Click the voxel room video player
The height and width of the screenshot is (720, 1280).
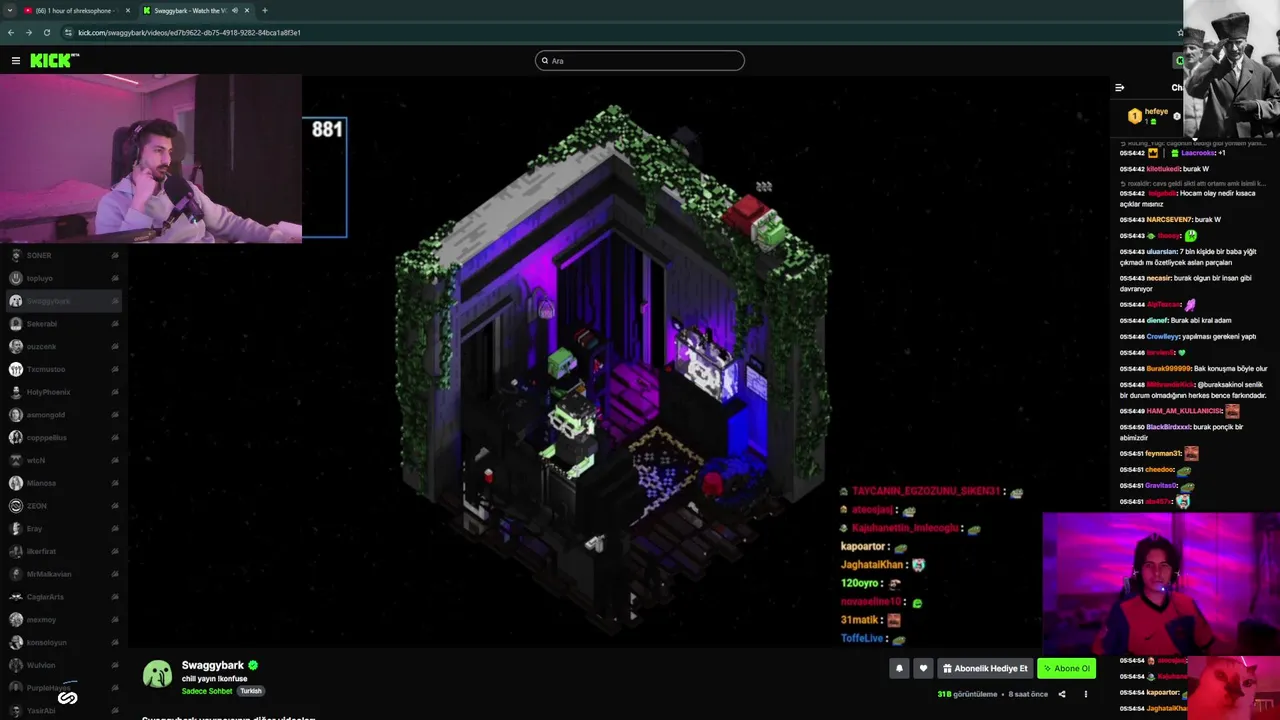[x=620, y=362]
